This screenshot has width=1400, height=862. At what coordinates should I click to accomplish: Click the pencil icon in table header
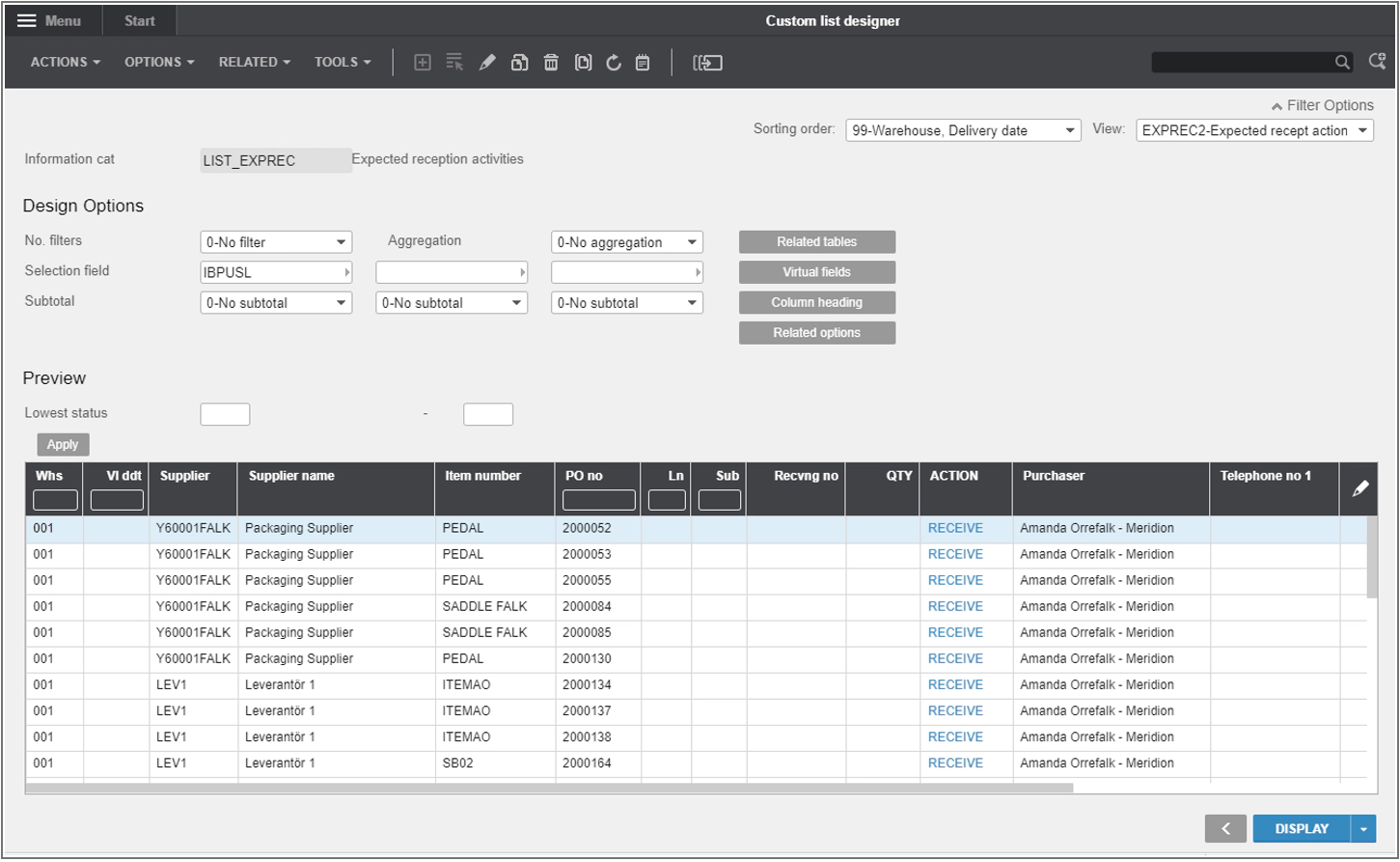tap(1360, 488)
